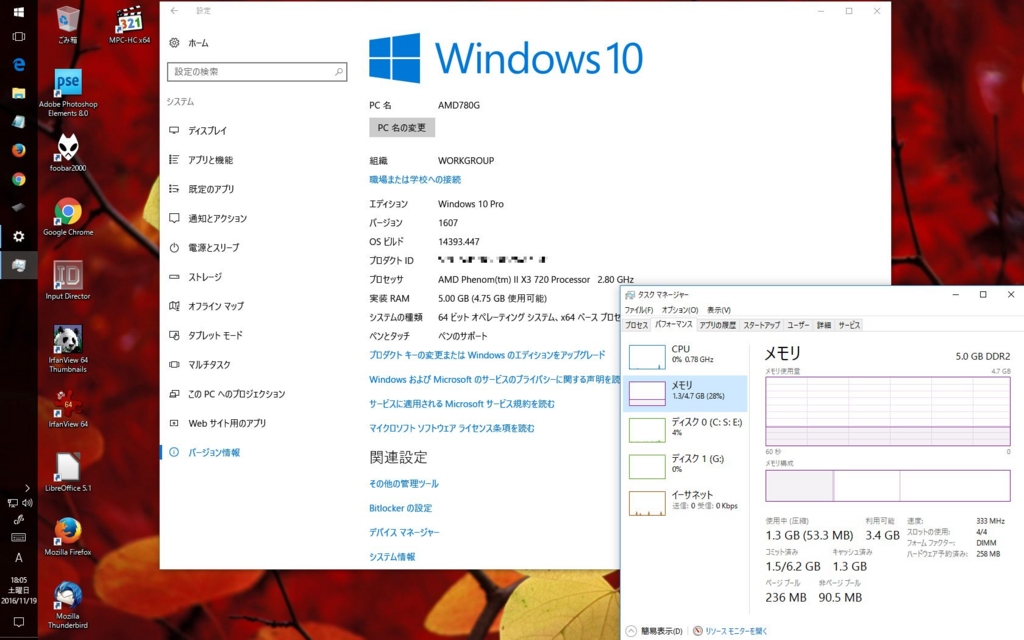Switch to the アプリの履歴 tab

(717, 325)
